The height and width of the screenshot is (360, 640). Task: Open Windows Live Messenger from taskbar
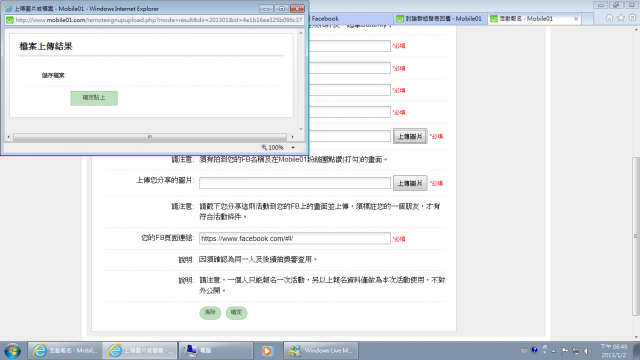coord(321,351)
